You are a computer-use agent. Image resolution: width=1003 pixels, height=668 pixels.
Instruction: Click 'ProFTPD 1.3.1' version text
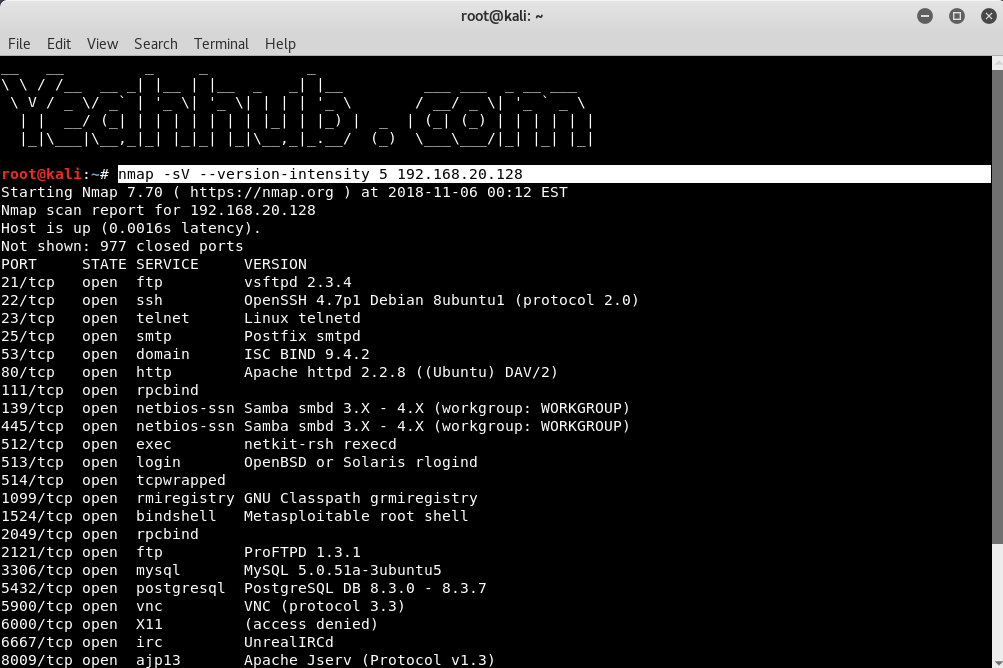click(302, 552)
